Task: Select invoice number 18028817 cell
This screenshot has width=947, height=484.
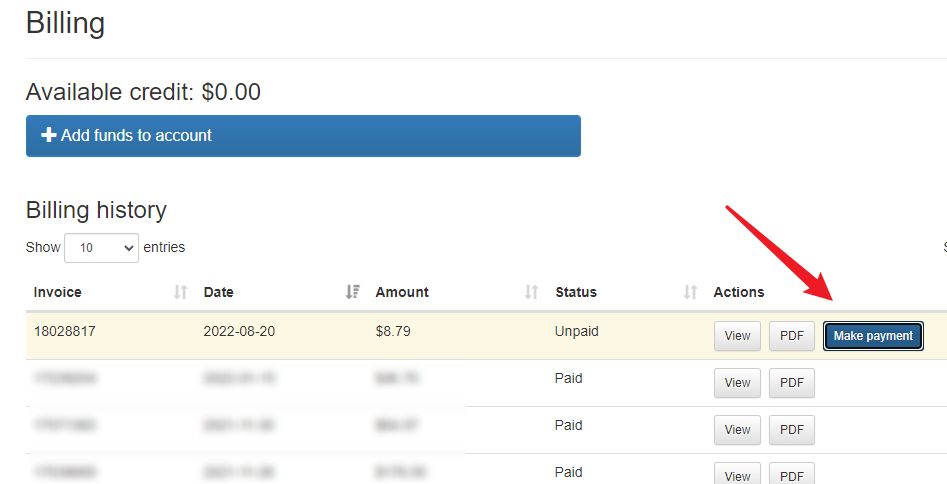Action: [x=64, y=331]
